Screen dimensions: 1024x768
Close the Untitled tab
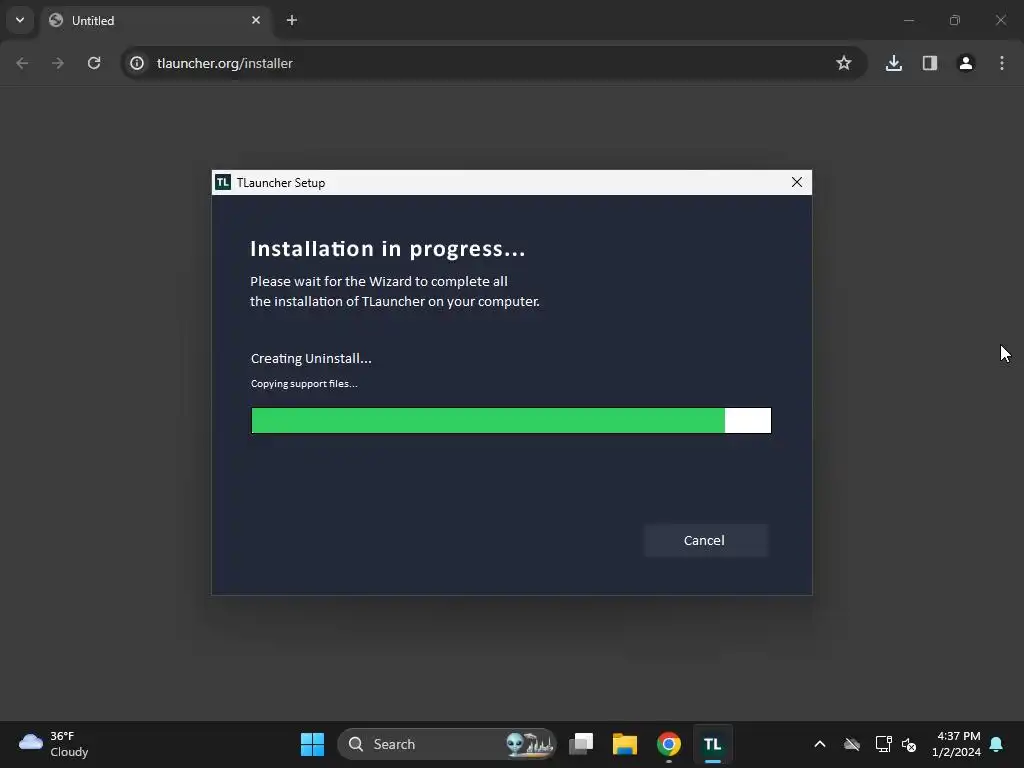(256, 20)
